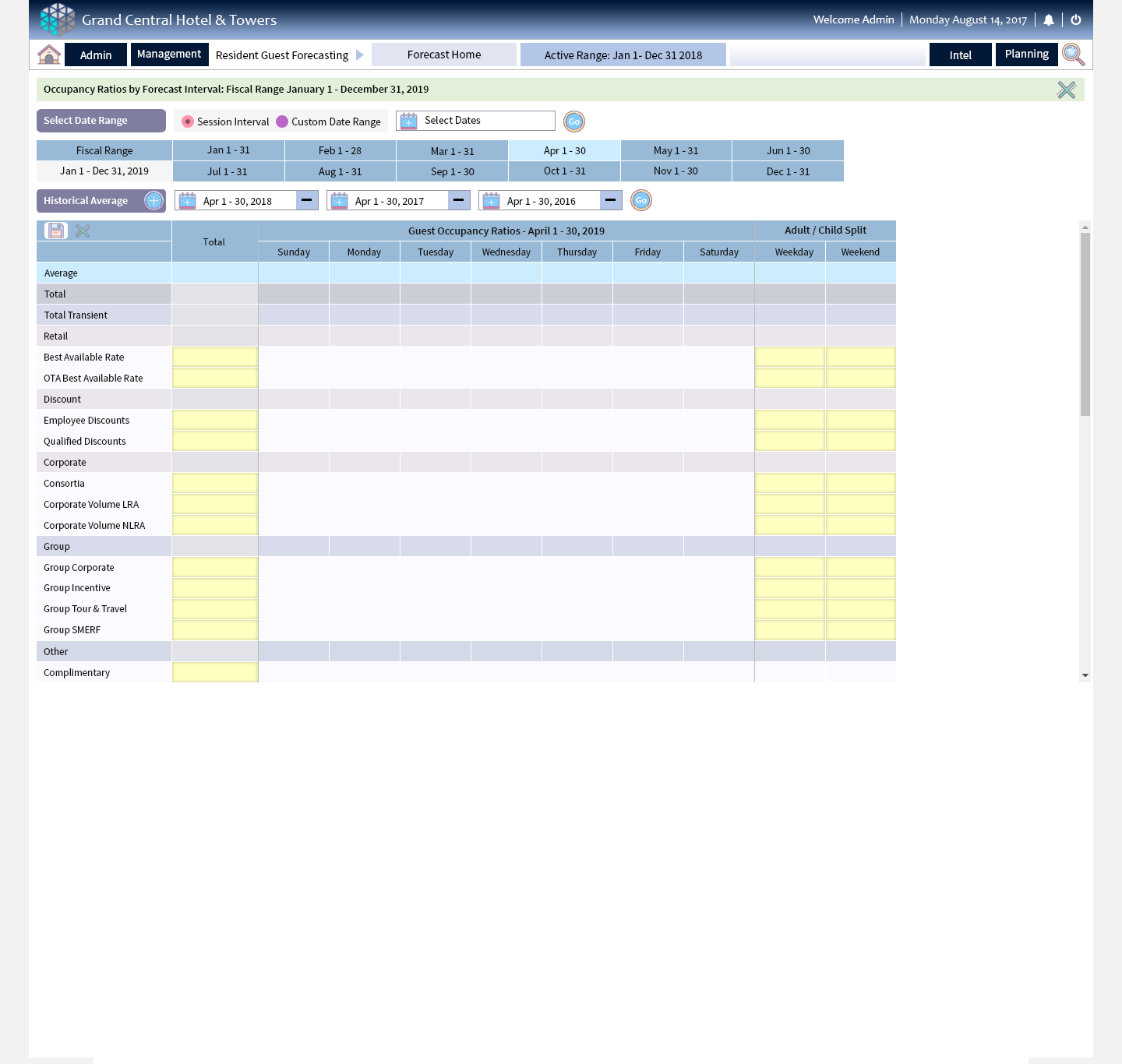Click the power logout icon
The height and width of the screenshot is (1064, 1122).
(1076, 20)
